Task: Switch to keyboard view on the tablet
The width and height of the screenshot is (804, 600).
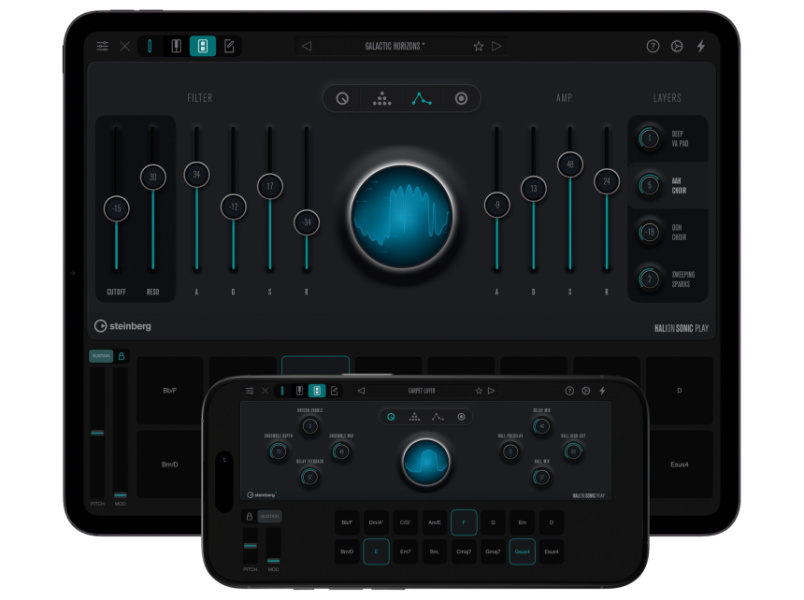Action: (176, 46)
